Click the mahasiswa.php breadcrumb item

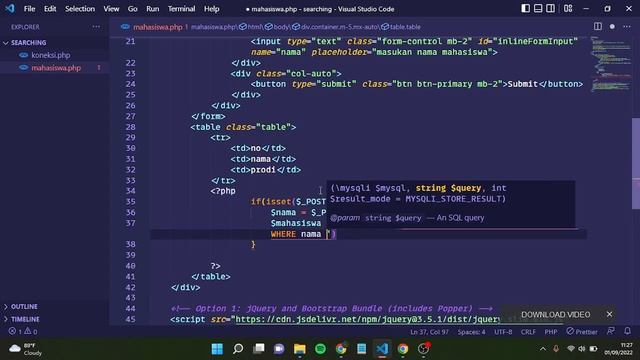pos(213,27)
